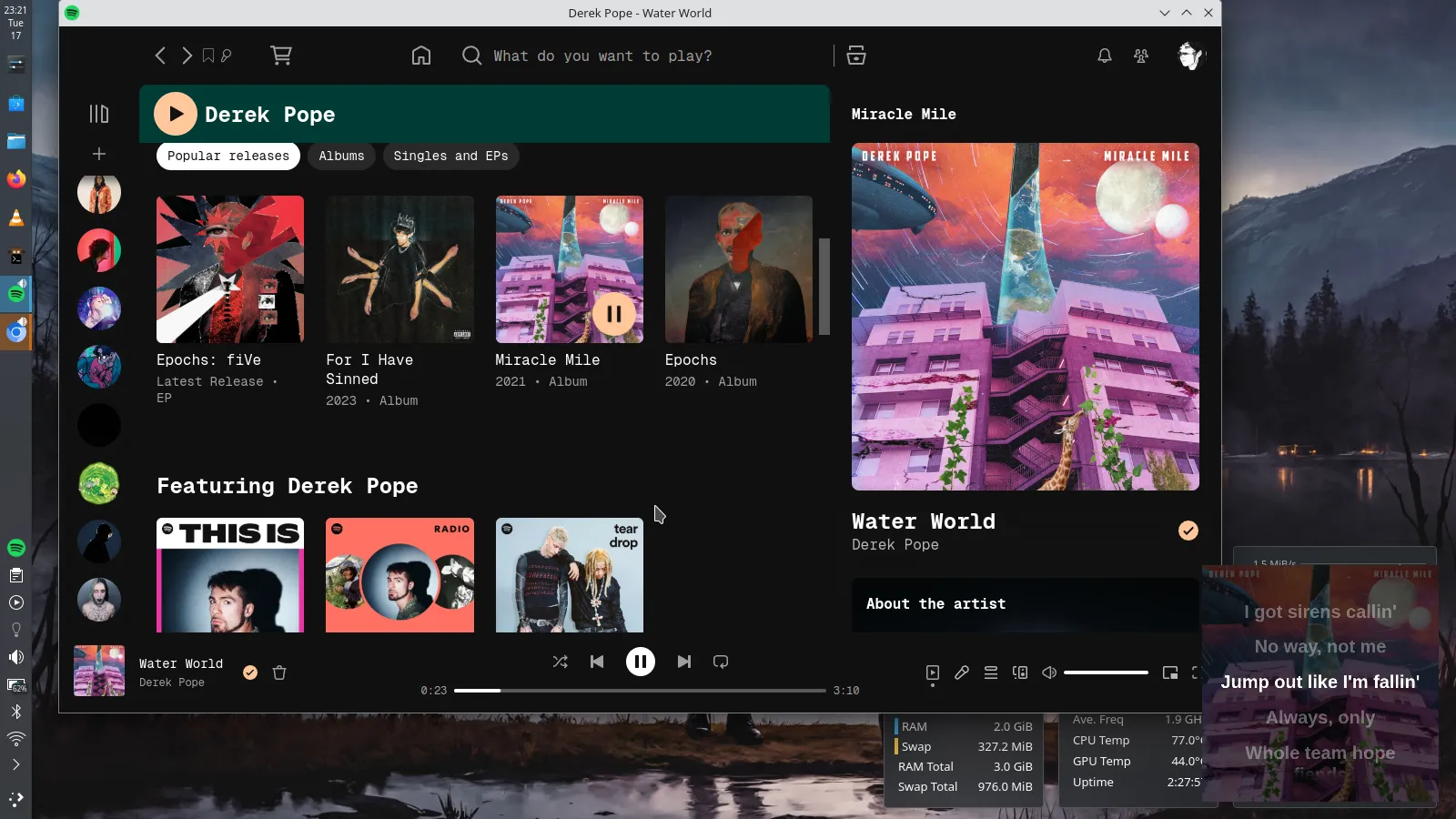
Task: Switch to Singles and EPs tab
Action: (x=450, y=156)
